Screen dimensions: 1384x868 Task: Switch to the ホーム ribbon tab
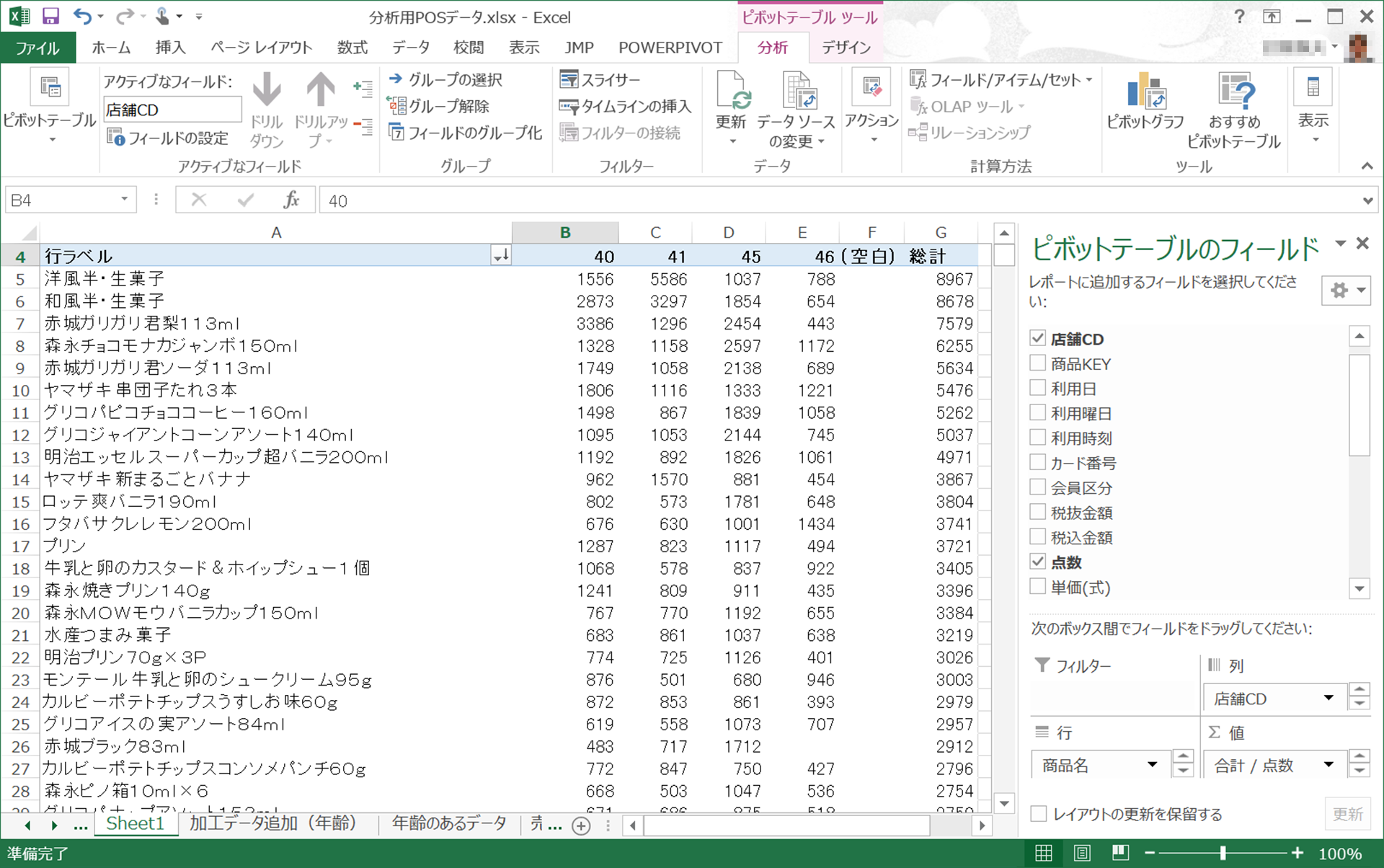pos(111,48)
